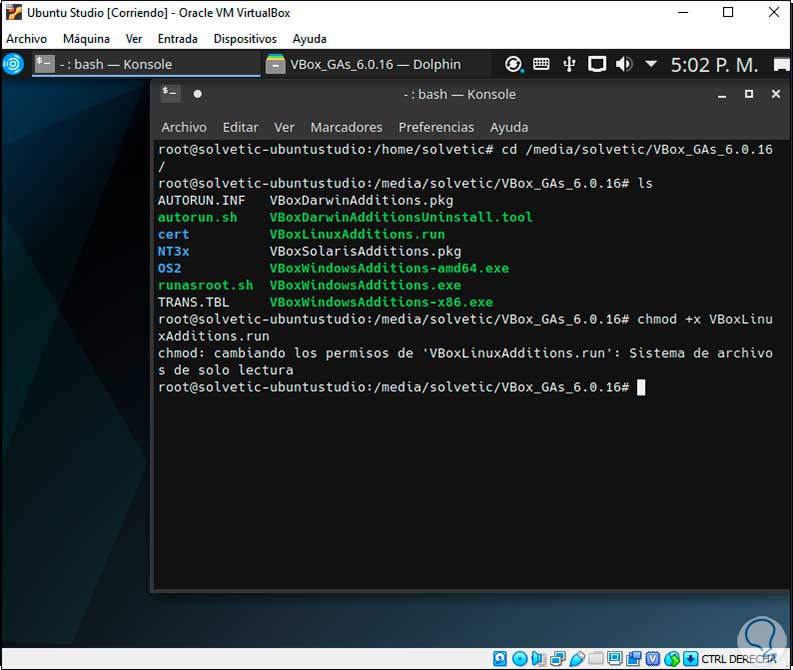Viewport: 793px width, 670px height.
Task: Minimize the Konsole window
Action: [722, 95]
